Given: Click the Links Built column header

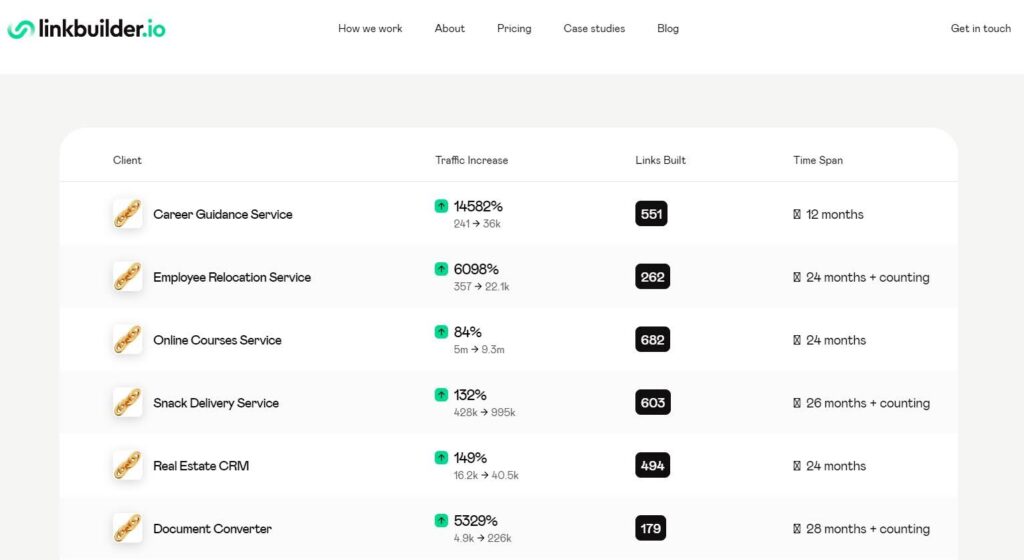Looking at the screenshot, I should pyautogui.click(x=660, y=160).
